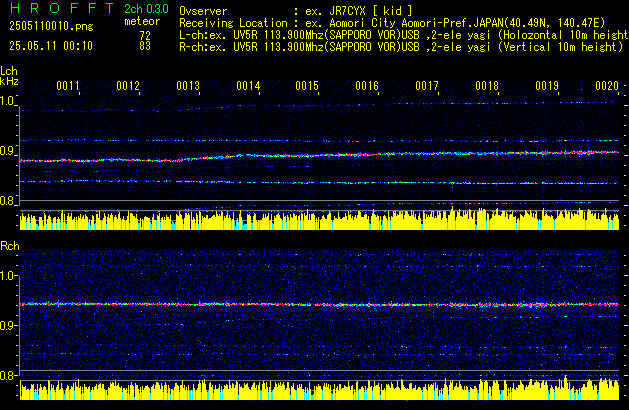The height and width of the screenshot is (410, 629).
Task: Select the filename 2505110010.png
Action: [x=51, y=26]
